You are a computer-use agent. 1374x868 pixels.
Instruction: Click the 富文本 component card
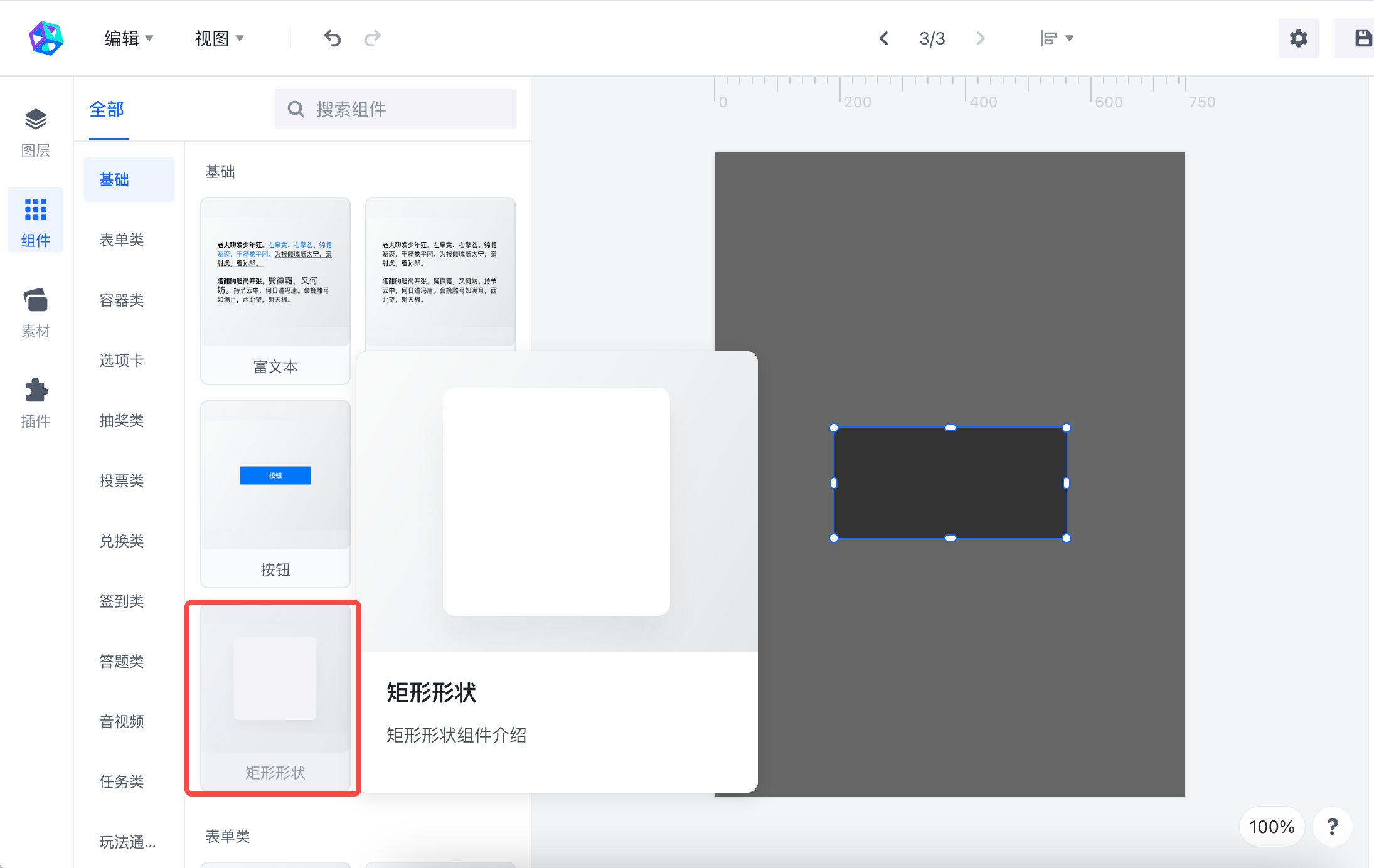click(x=275, y=290)
